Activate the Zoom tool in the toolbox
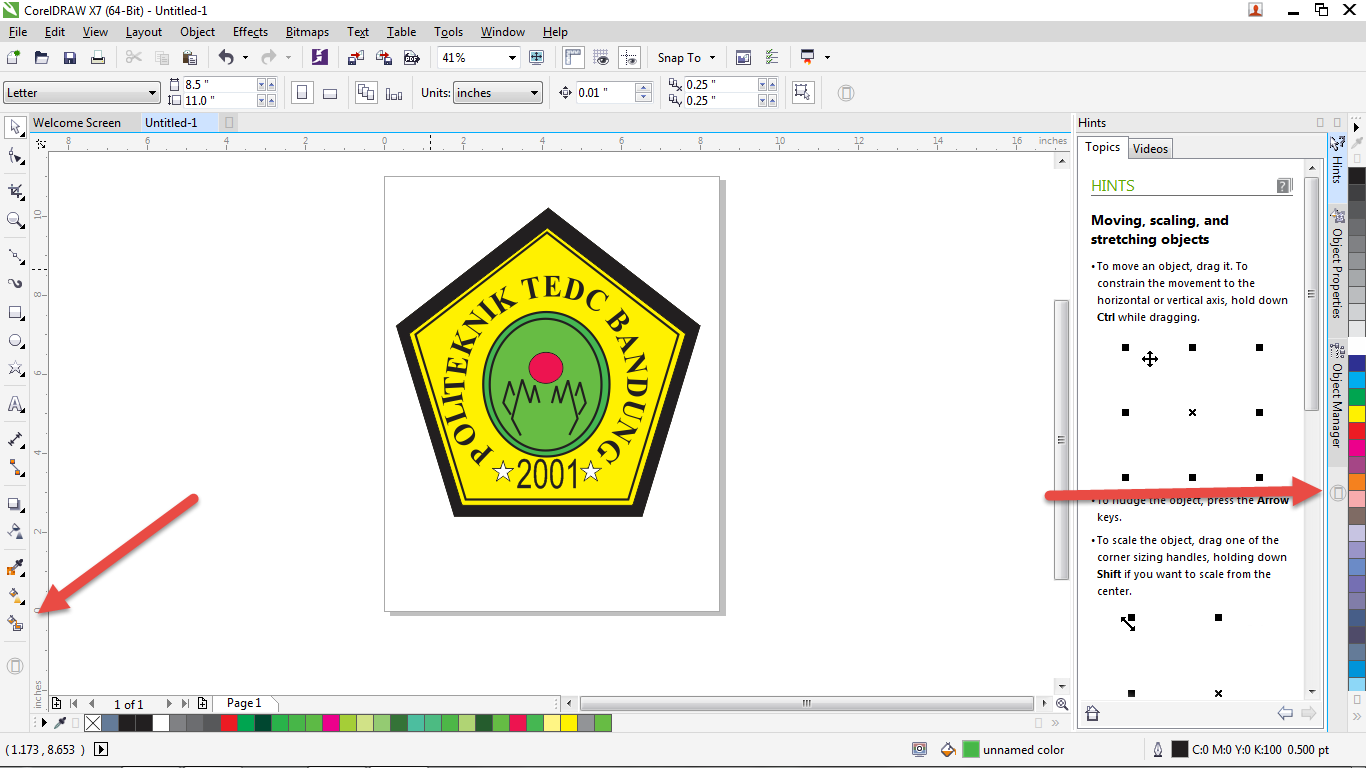1366x768 pixels. coord(15,220)
